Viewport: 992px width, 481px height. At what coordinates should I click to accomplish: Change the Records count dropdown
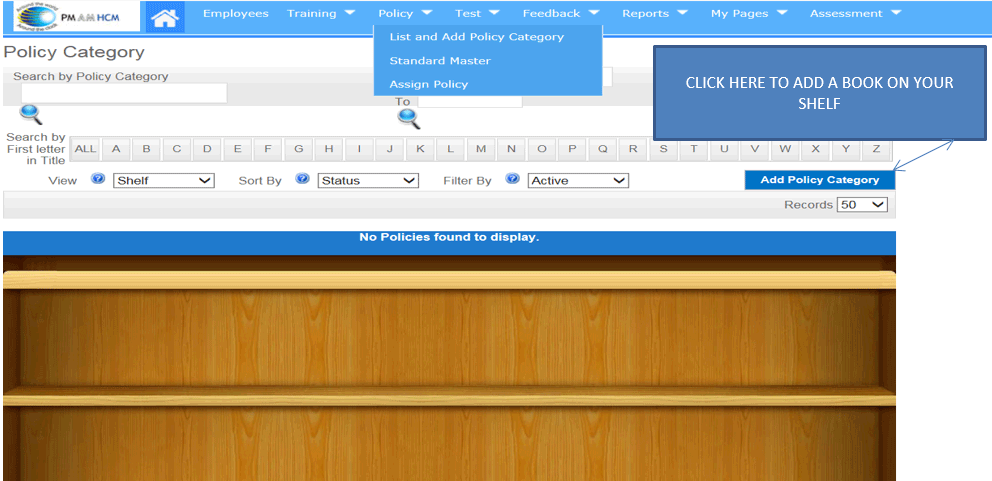[863, 205]
